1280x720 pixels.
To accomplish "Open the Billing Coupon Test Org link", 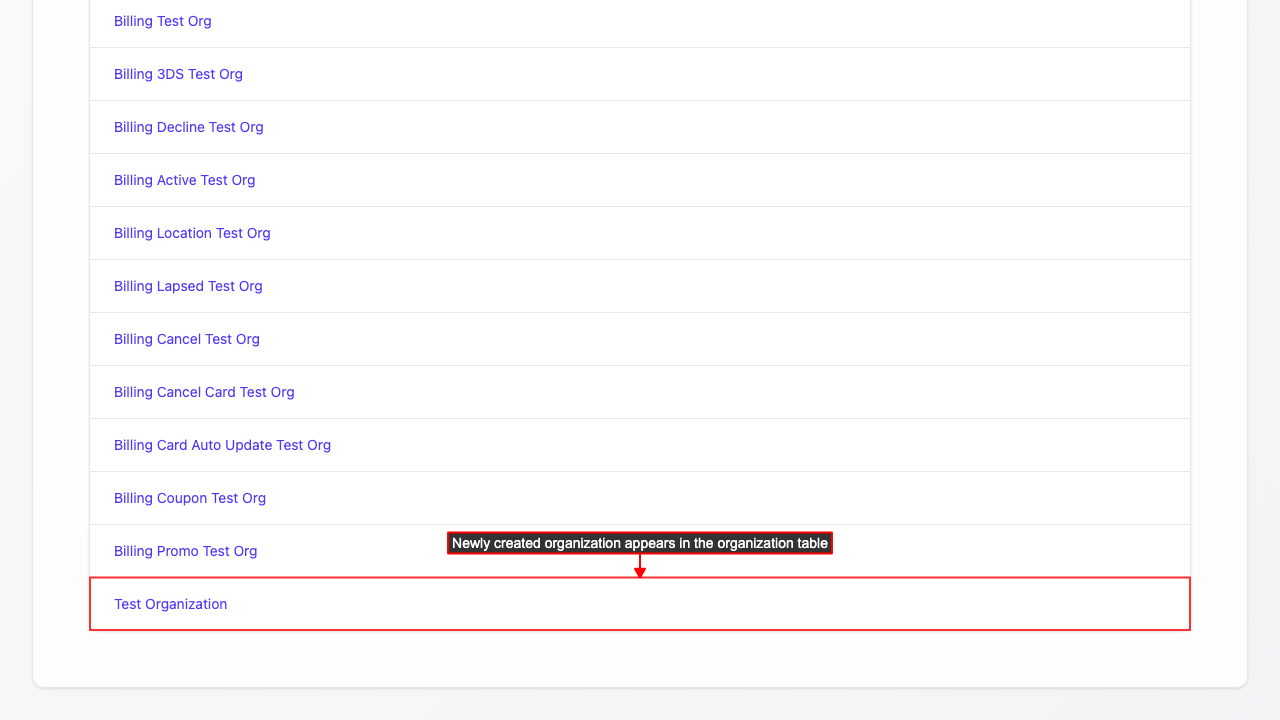I will pos(190,498).
